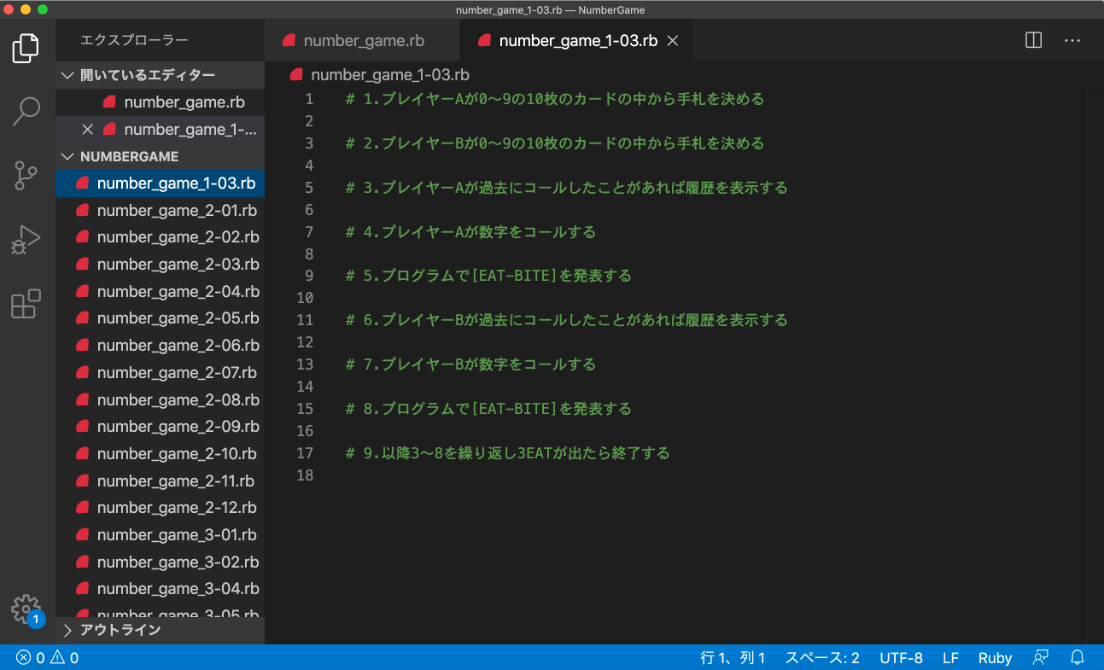Click line number 18 in gutter
The image size is (1104, 670).
pos(305,475)
